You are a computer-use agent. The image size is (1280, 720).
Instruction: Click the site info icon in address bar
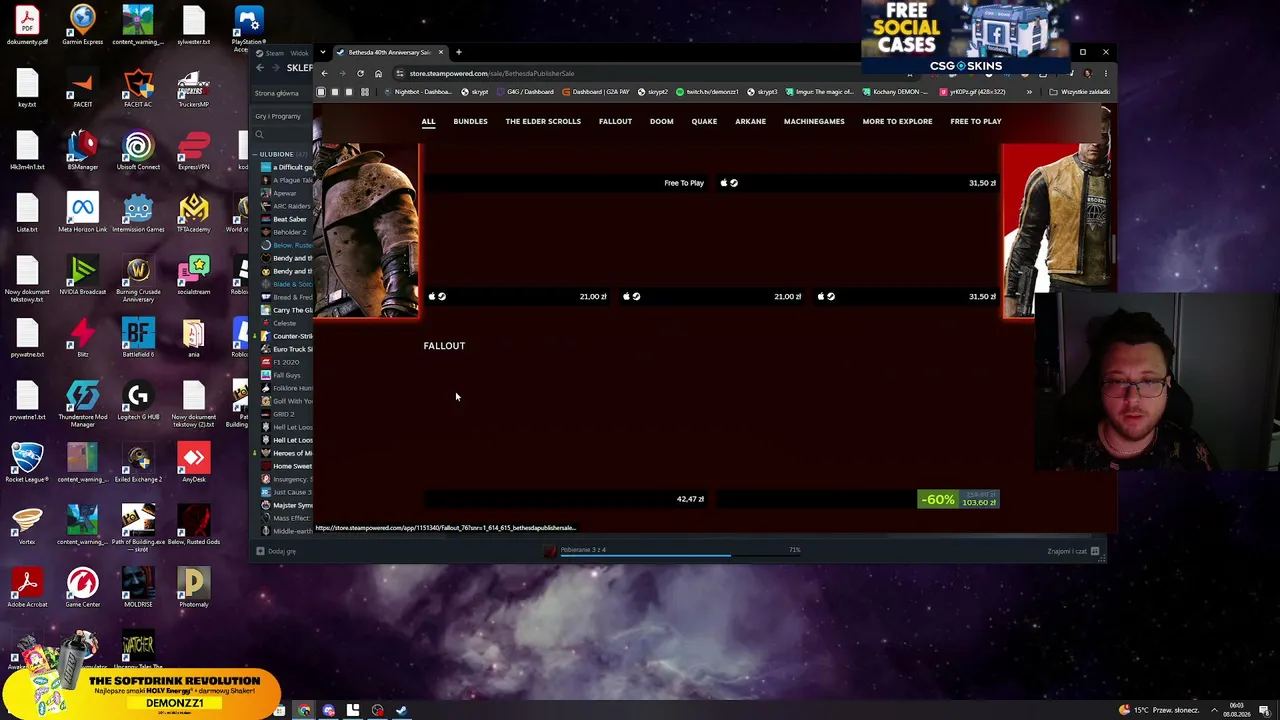399,73
